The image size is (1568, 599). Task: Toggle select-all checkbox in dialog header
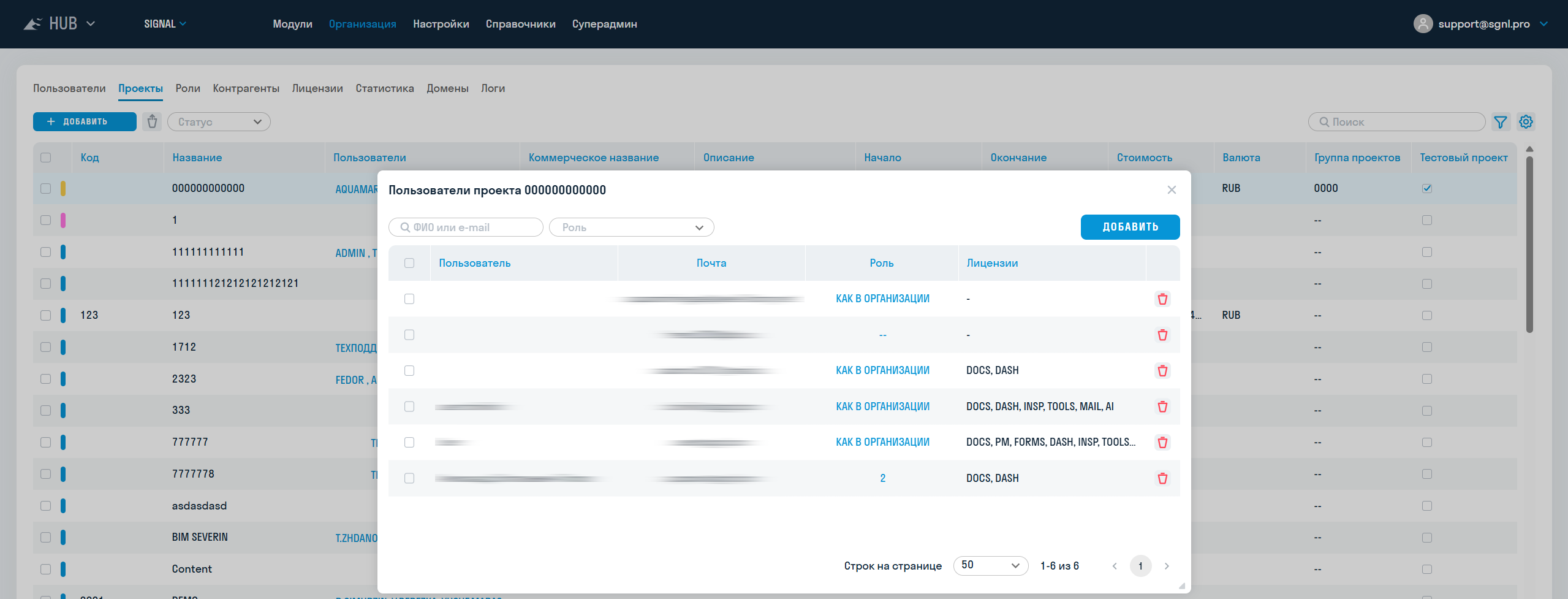click(409, 263)
